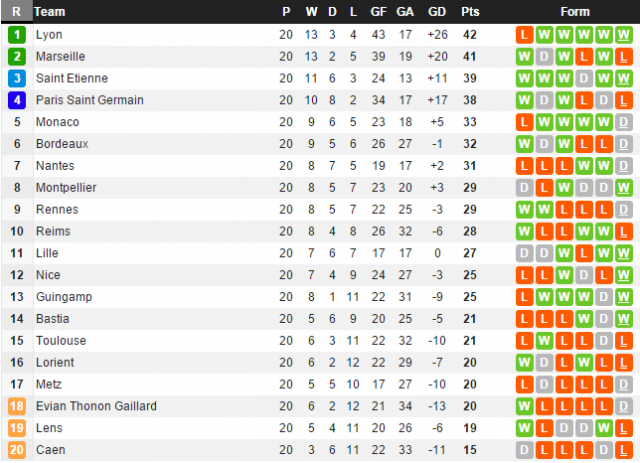Click the Team column header
640x463 pixels.
[x=50, y=12]
